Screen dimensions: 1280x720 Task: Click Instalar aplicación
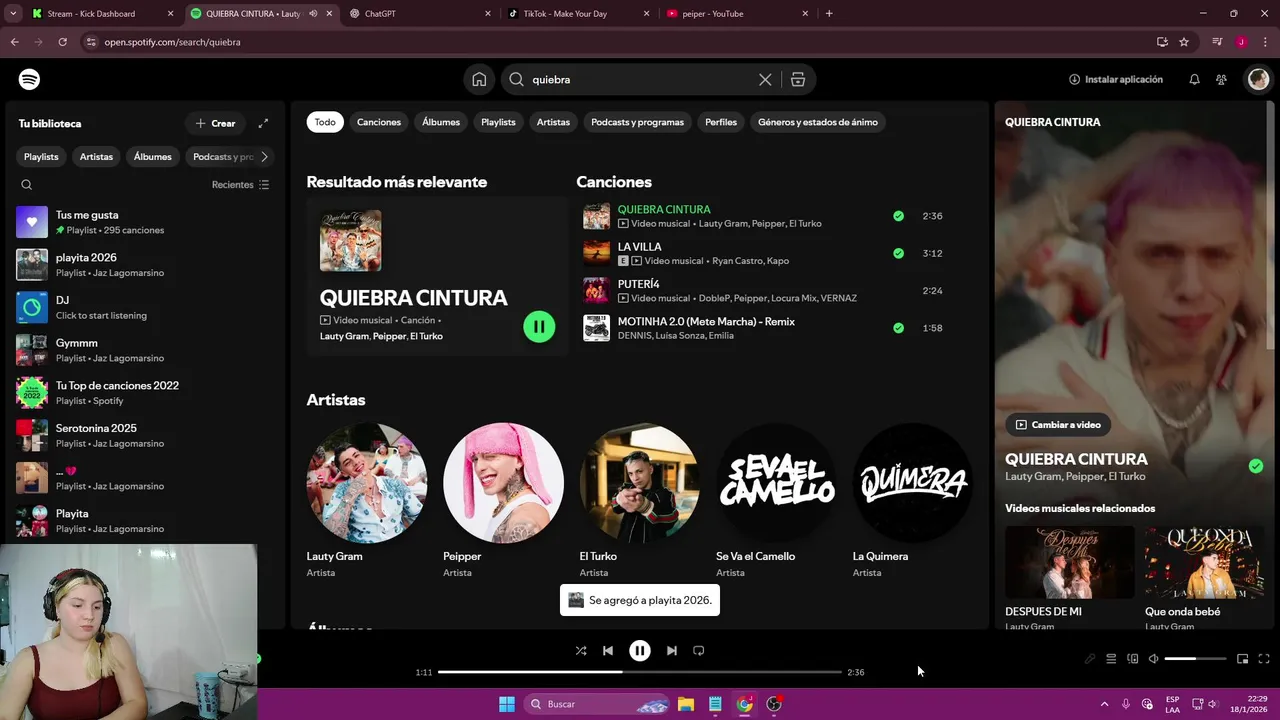point(1116,79)
